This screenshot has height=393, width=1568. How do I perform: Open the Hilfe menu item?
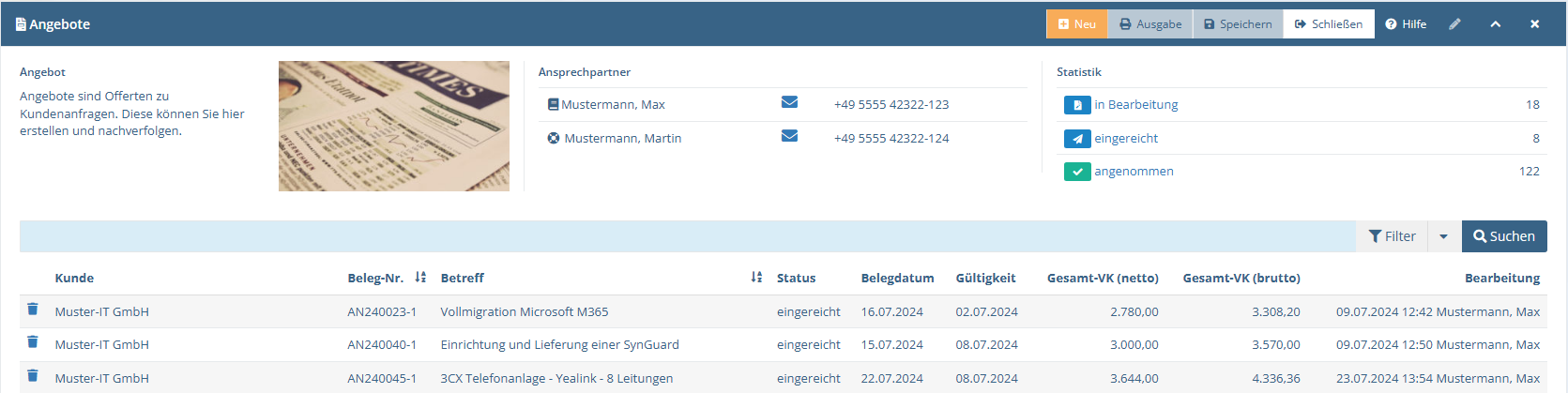pyautogui.click(x=1406, y=24)
